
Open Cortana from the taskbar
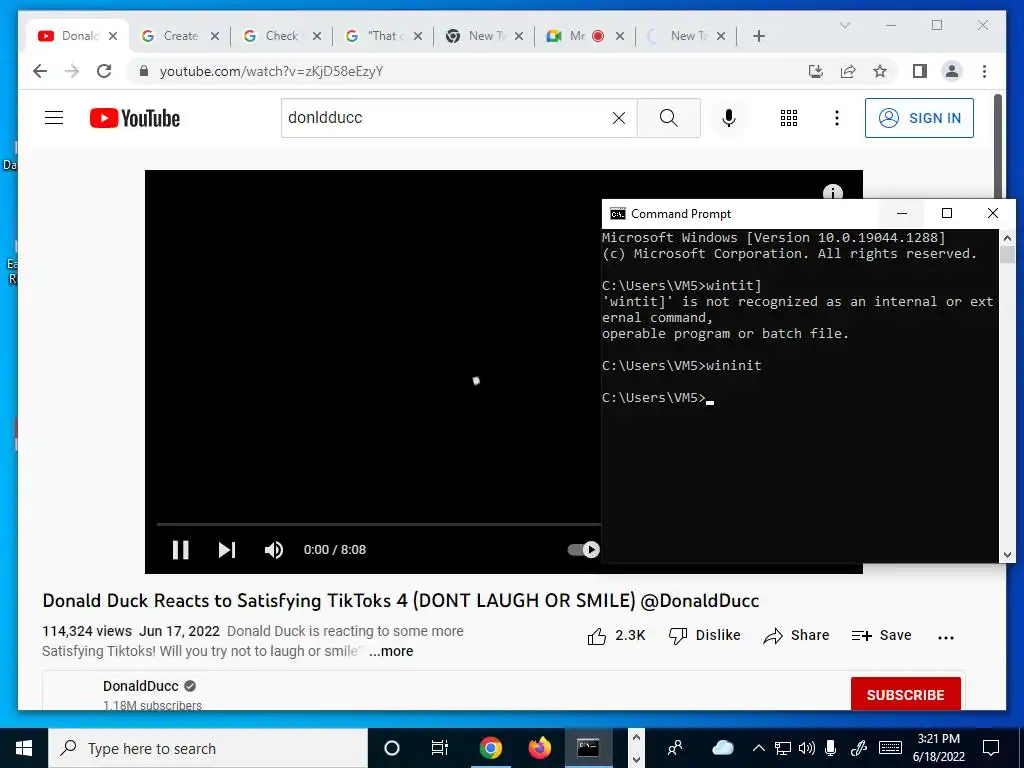point(391,748)
